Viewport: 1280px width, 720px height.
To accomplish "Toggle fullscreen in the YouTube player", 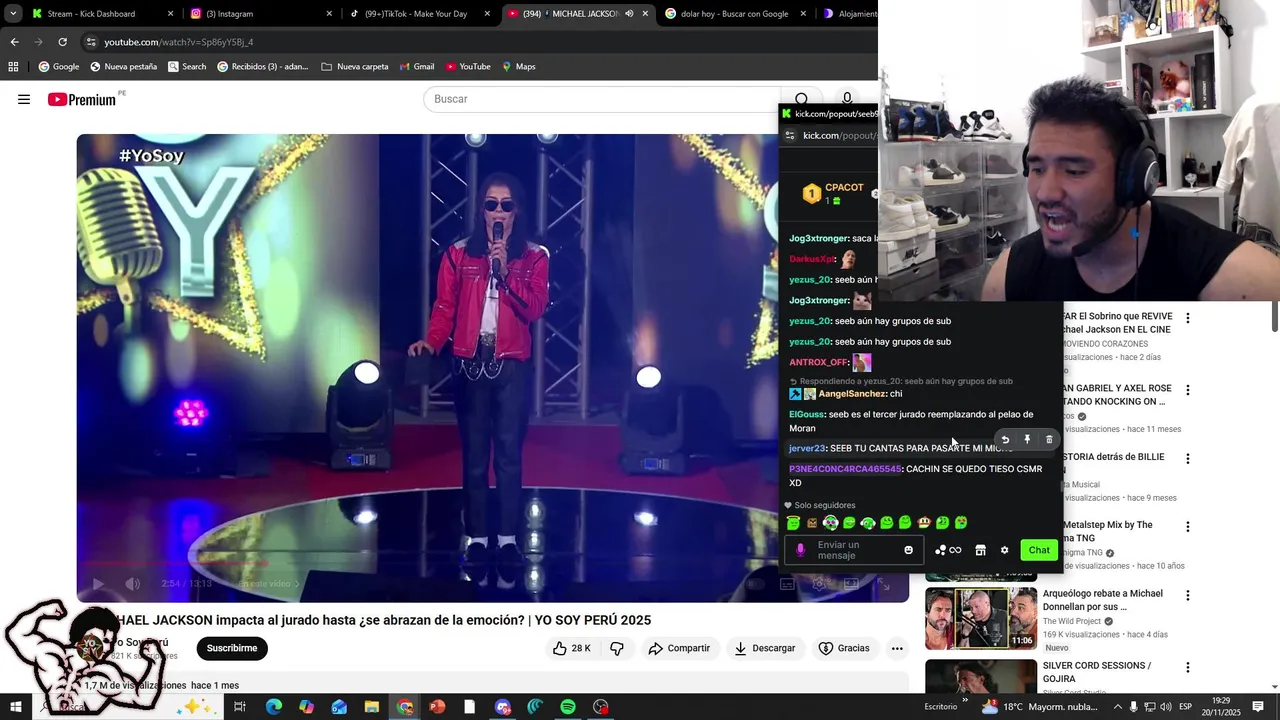I will tap(884, 584).
